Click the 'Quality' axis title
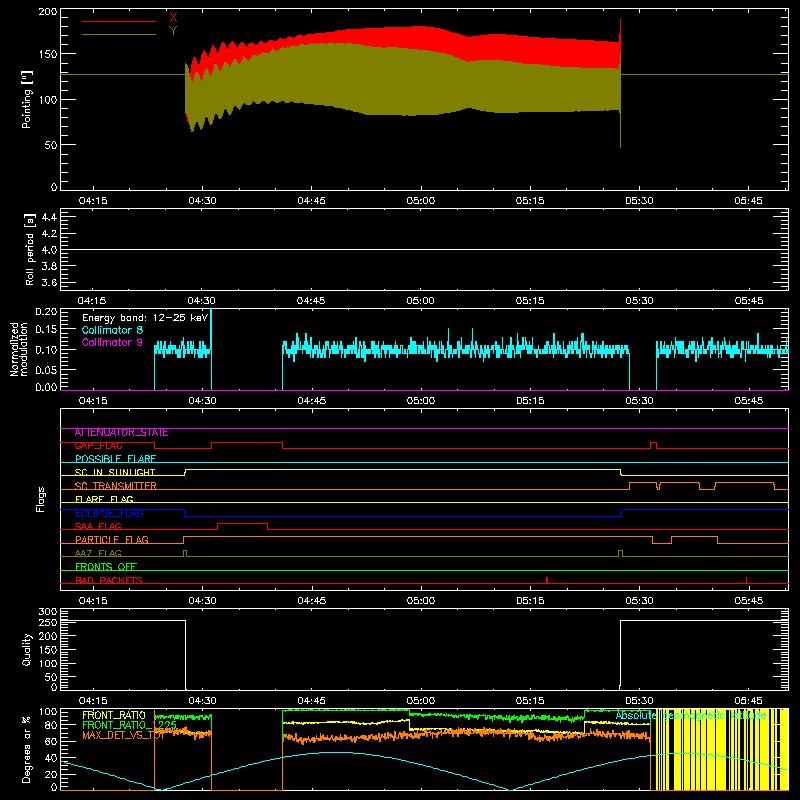Screen dimensions: 800x800 point(27,649)
